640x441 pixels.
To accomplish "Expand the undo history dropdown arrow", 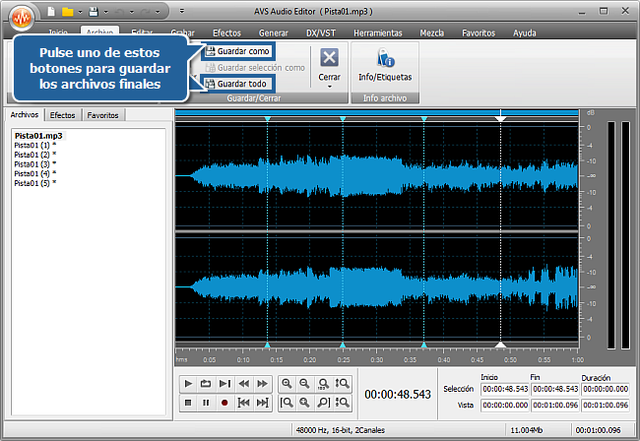I will coord(131,12).
